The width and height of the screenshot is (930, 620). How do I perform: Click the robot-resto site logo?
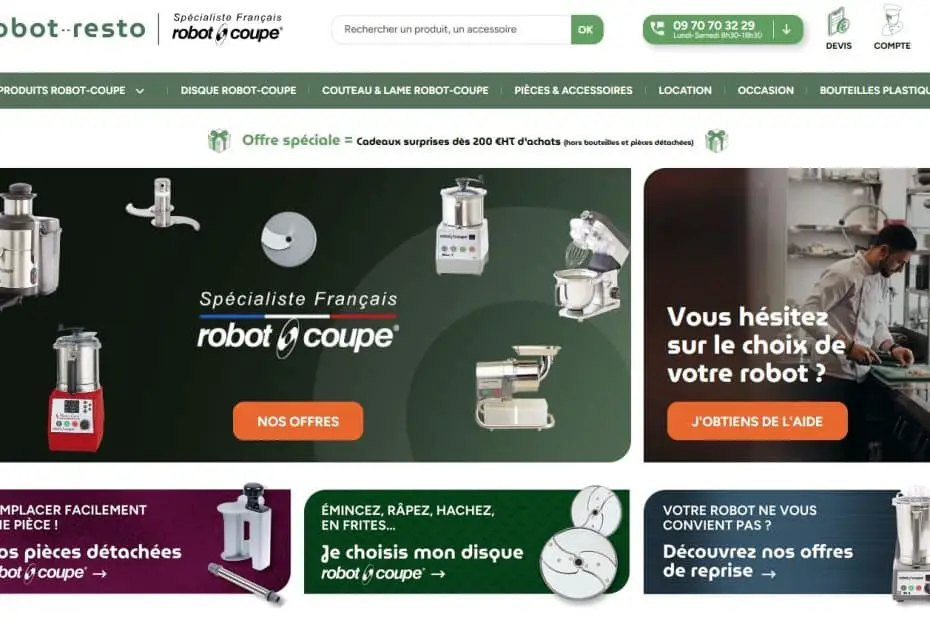coord(72,28)
